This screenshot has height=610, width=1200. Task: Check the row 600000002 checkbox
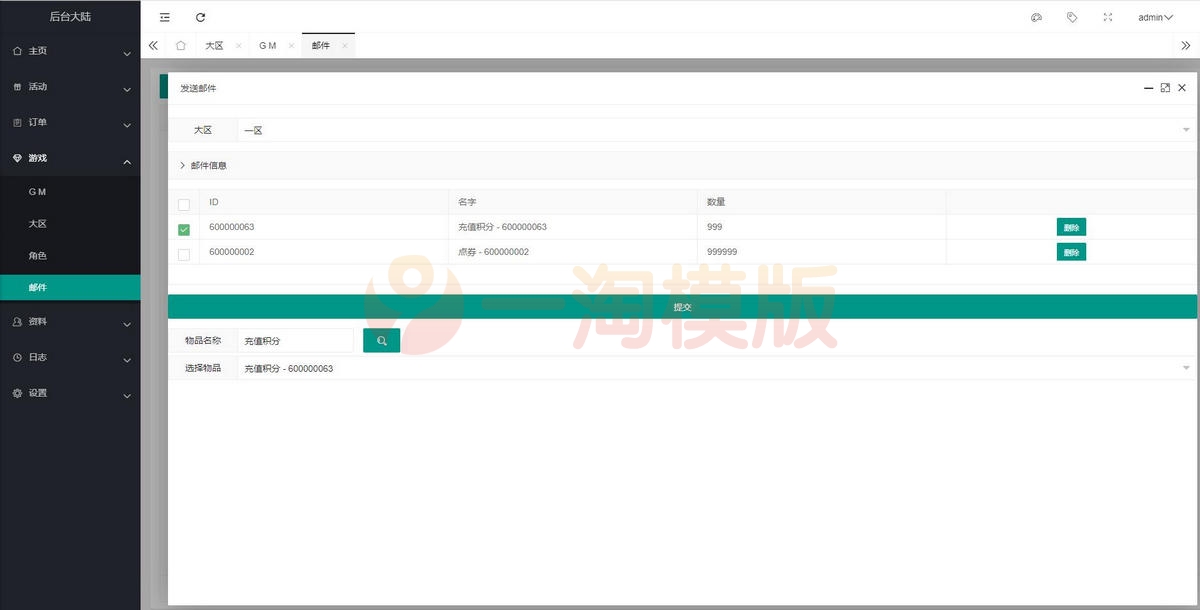pos(184,254)
